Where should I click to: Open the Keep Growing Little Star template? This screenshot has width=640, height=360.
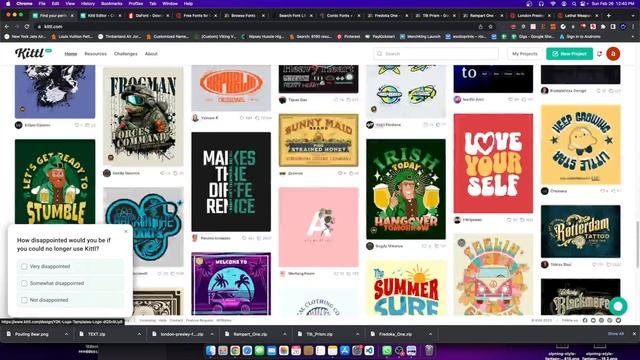pos(580,145)
